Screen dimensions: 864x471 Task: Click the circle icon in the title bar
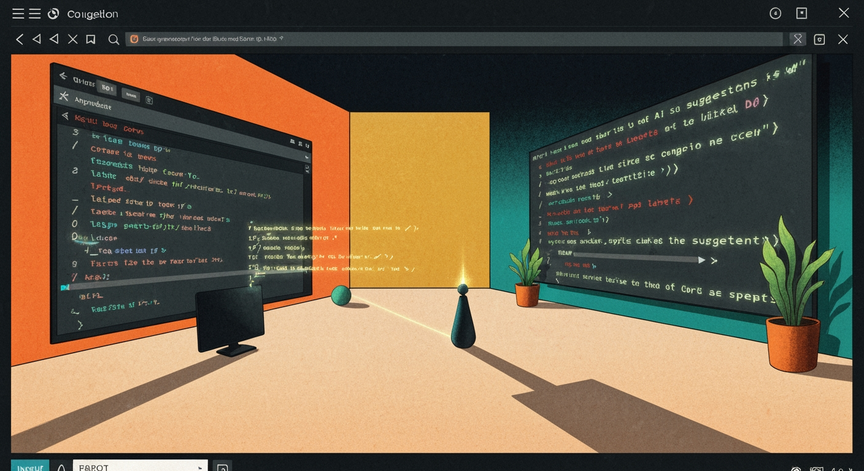(x=775, y=13)
